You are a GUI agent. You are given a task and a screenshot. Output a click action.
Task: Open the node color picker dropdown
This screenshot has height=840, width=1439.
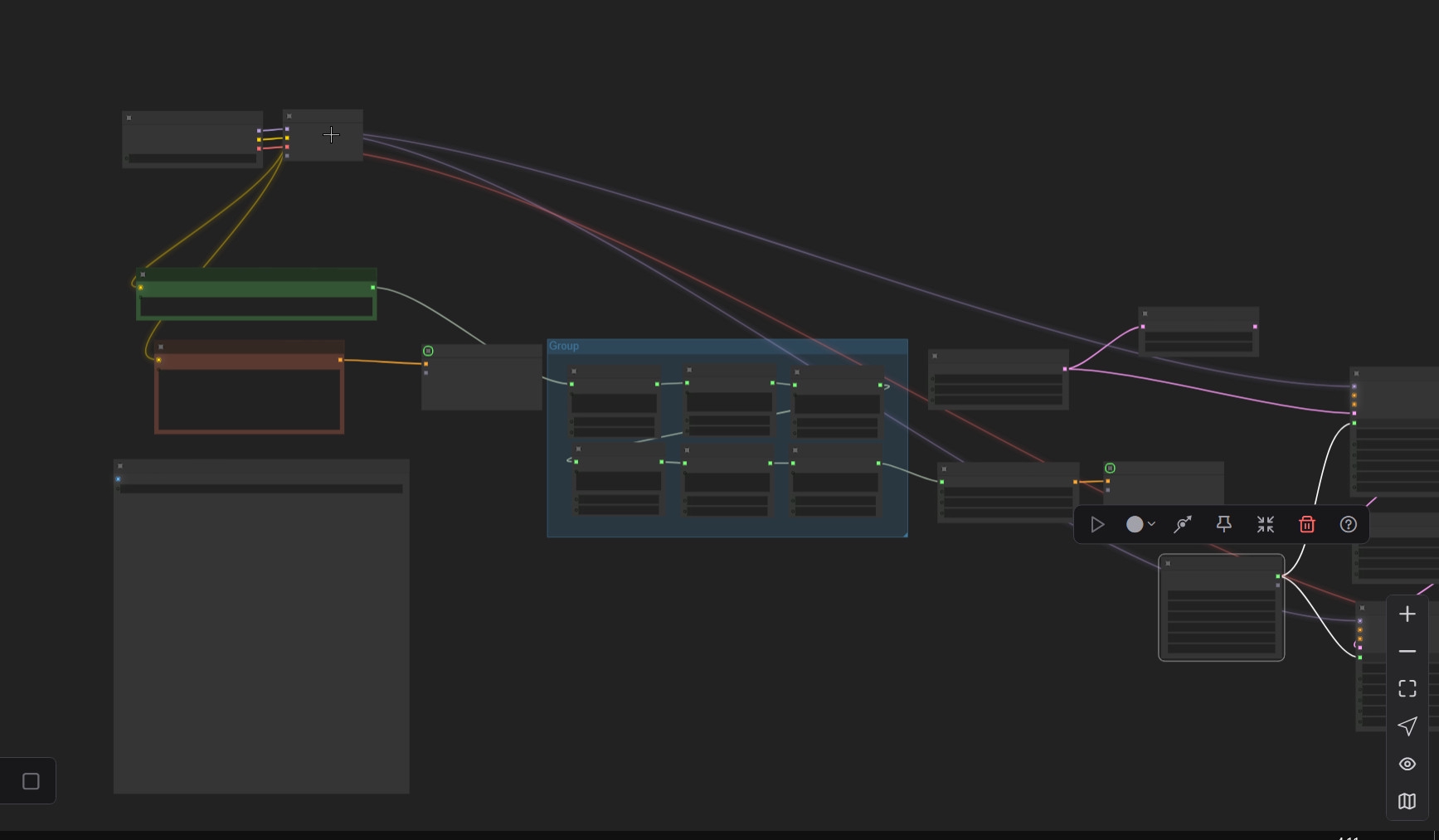[1140, 524]
